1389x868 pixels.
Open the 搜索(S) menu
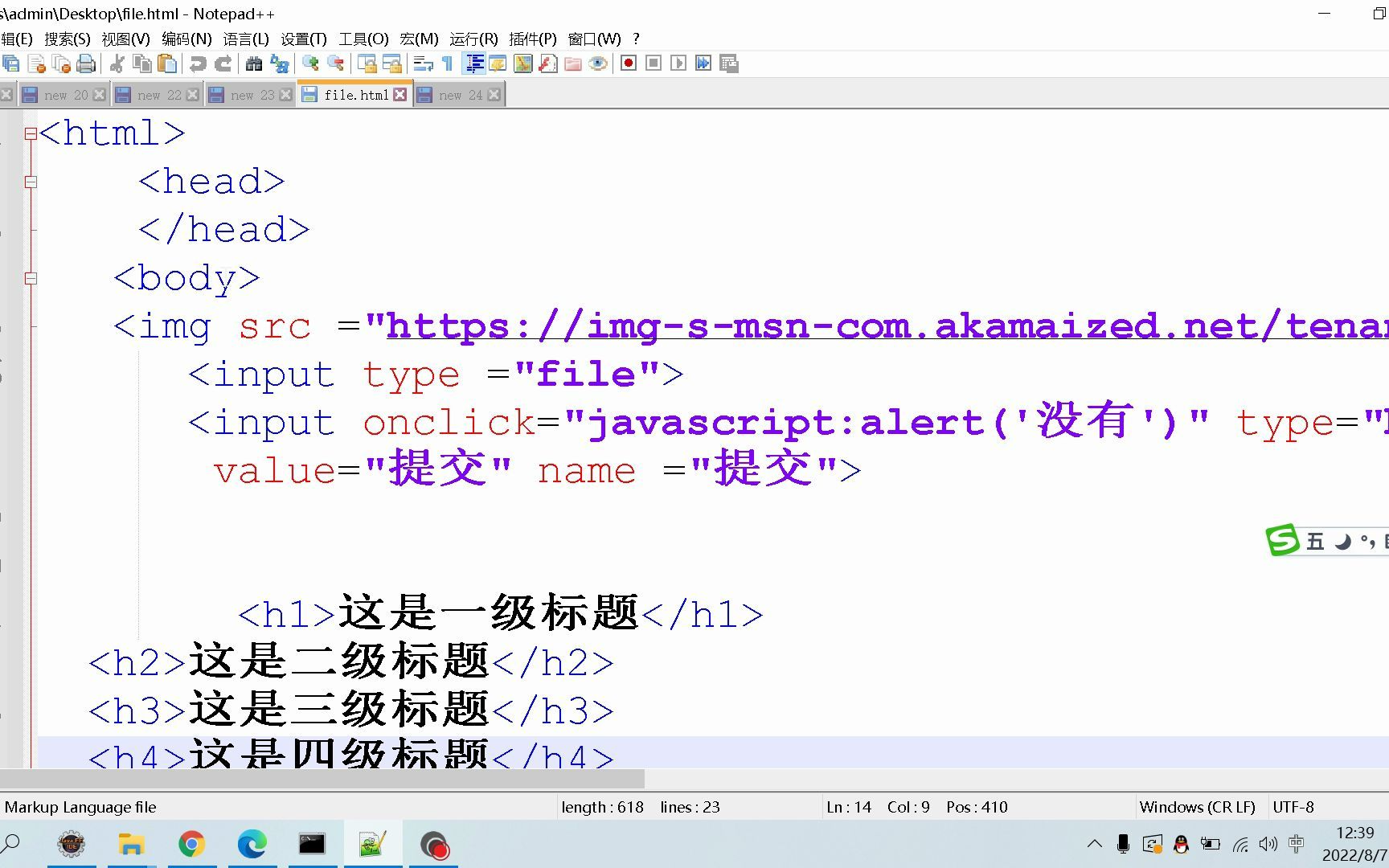click(x=68, y=39)
